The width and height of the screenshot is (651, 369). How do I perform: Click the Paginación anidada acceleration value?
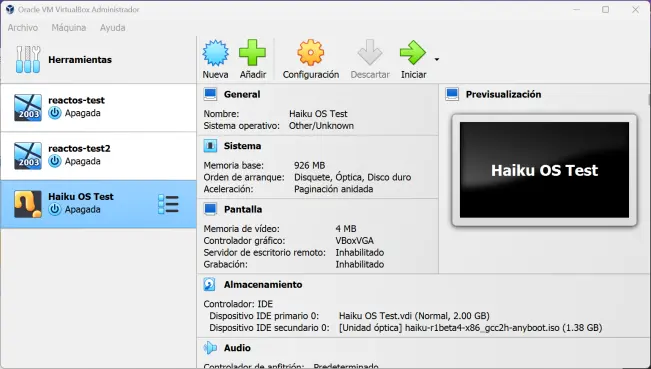(333, 189)
